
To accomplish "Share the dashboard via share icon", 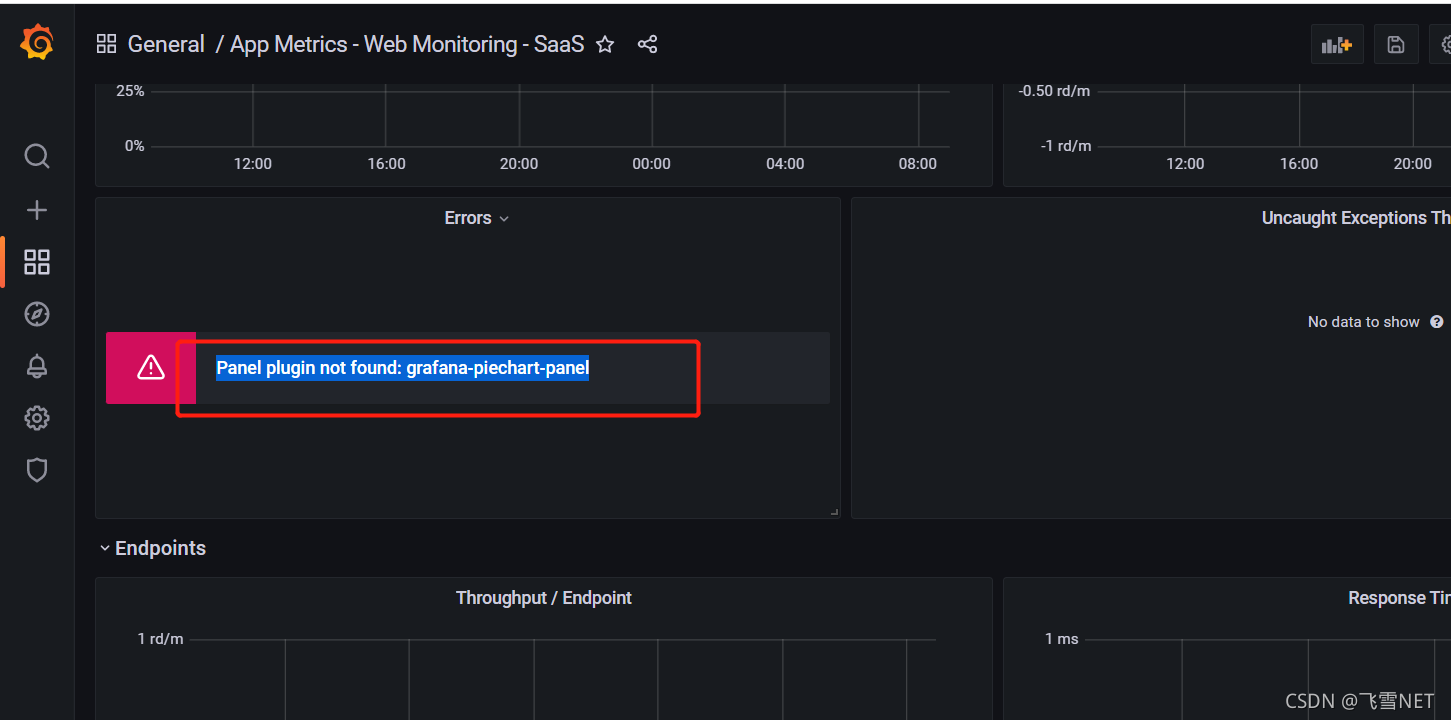I will [648, 44].
